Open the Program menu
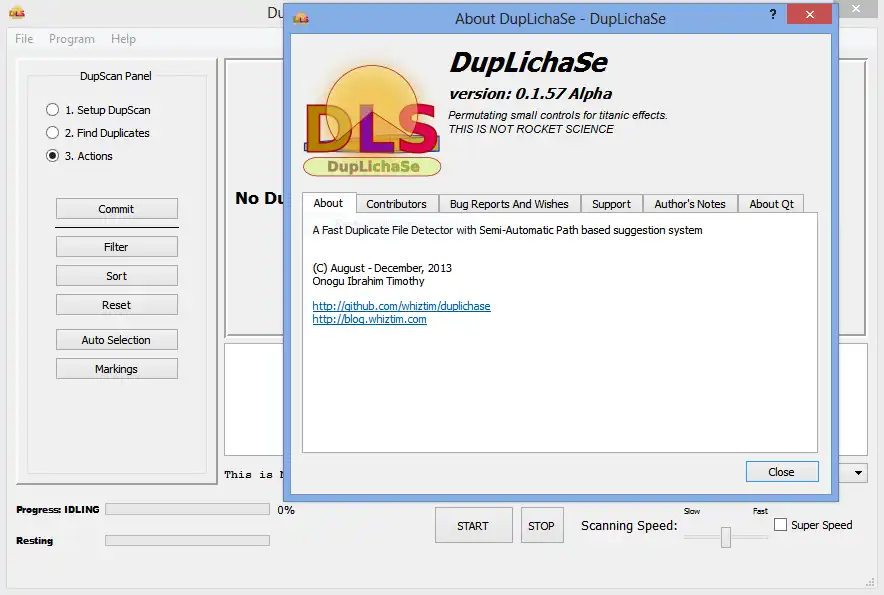This screenshot has width=884, height=595. click(72, 39)
